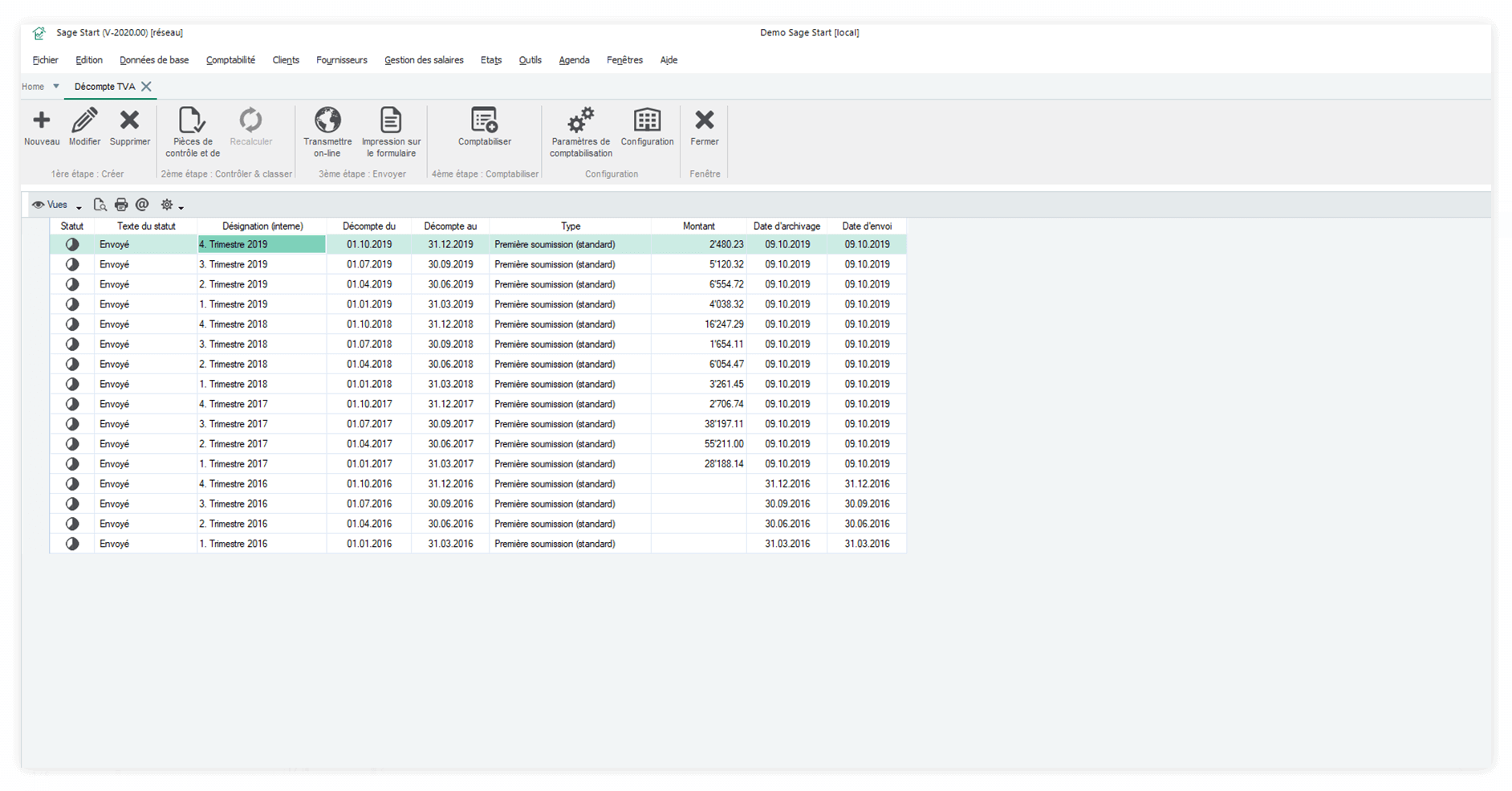Screen dimensions: 1512x791
Task: Click the printer icon above the table
Action: click(x=121, y=205)
